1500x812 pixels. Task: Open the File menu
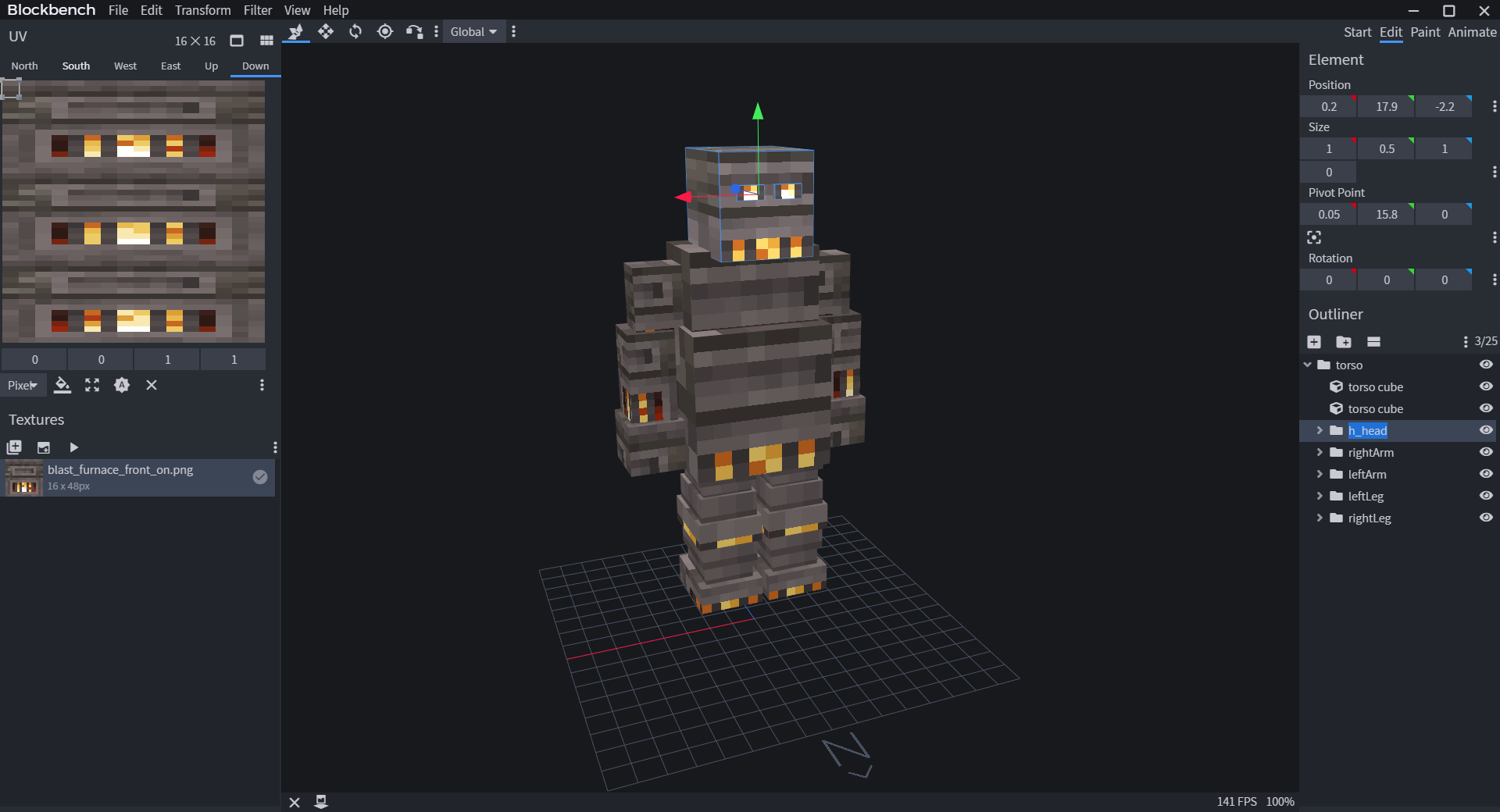119,10
